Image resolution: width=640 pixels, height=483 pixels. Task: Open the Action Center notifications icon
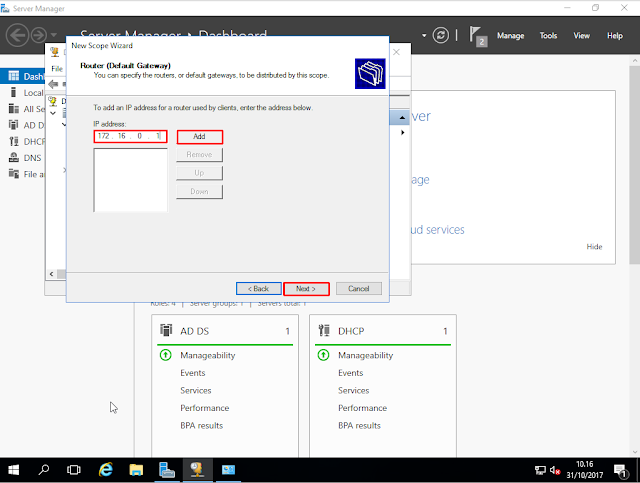pos(621,471)
